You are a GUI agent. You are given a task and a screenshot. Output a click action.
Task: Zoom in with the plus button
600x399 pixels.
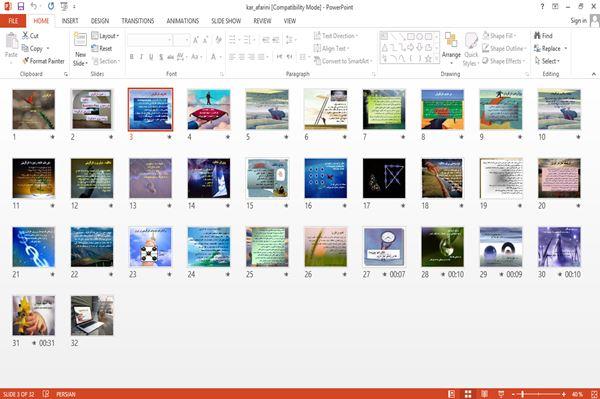(564, 394)
